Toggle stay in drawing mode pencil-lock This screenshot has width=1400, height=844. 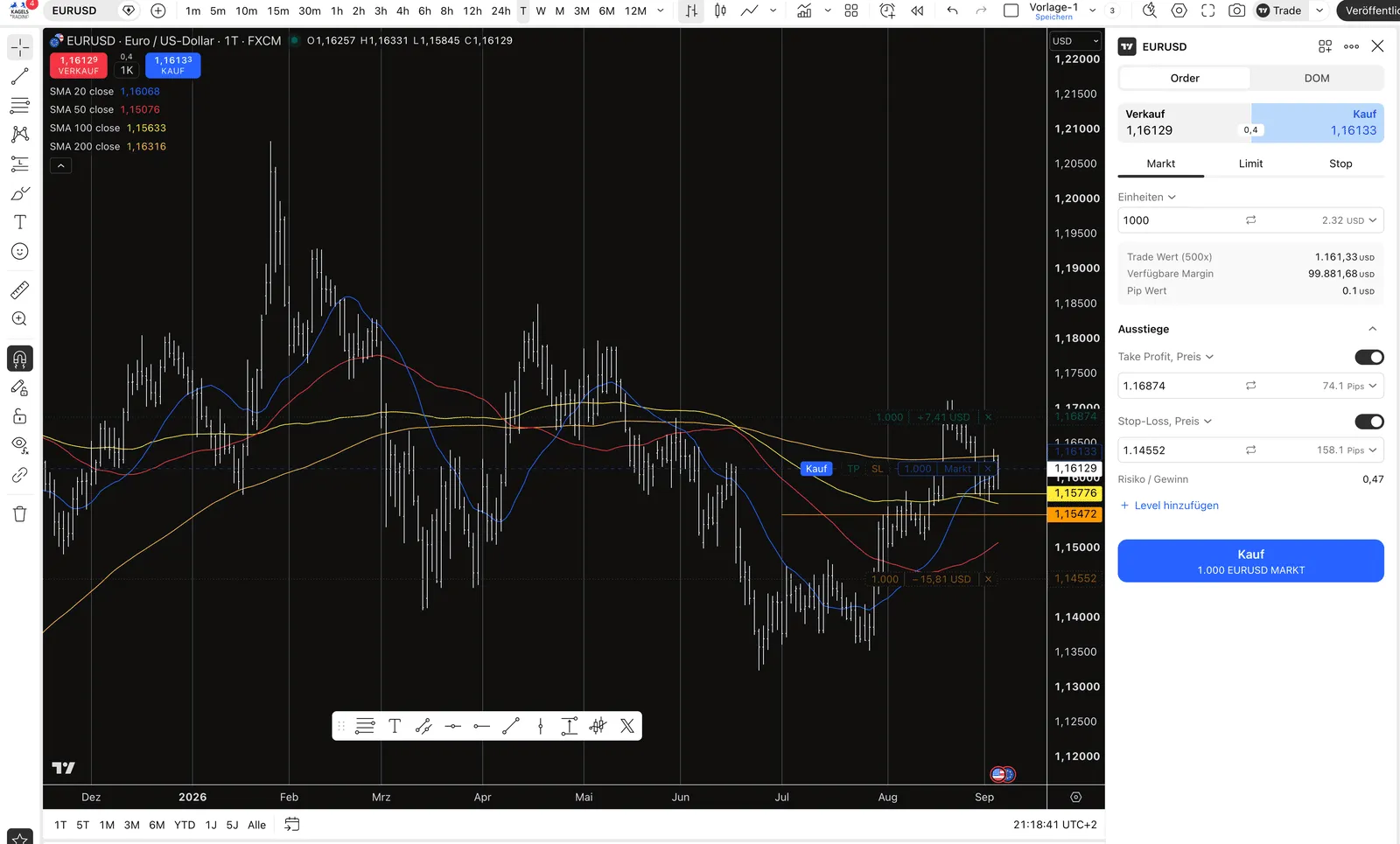20,387
